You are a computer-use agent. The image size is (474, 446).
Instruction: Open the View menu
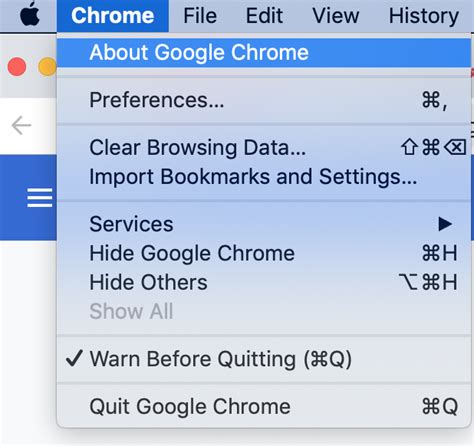pos(336,16)
